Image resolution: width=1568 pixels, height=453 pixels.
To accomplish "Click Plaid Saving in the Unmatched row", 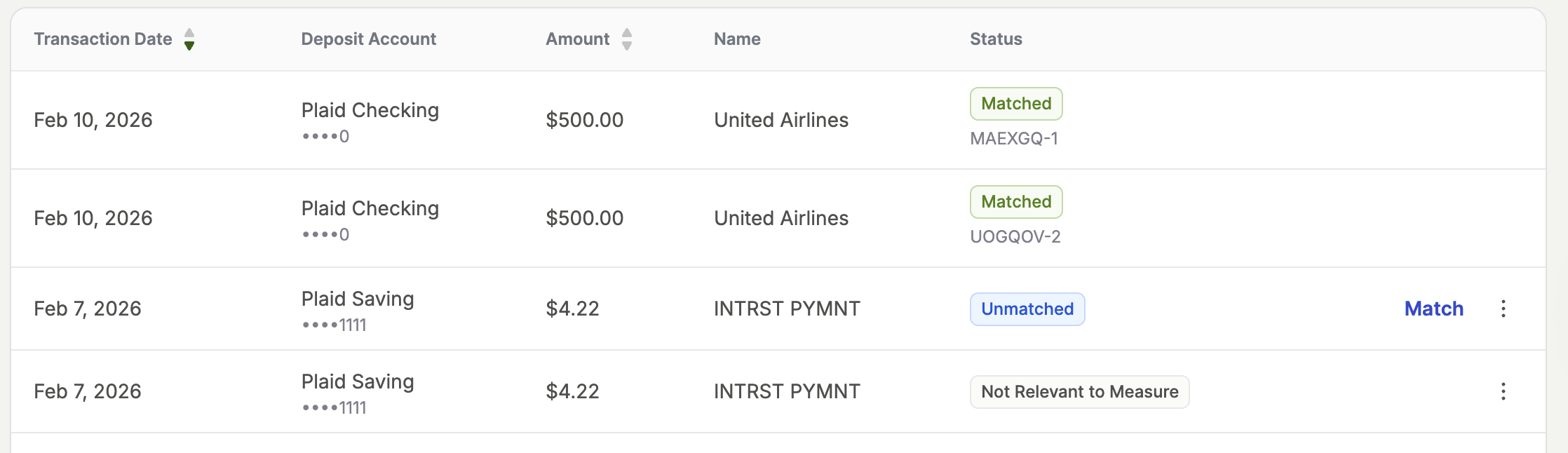I will 358,299.
